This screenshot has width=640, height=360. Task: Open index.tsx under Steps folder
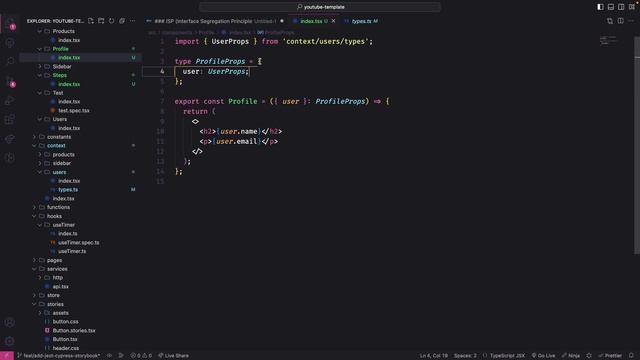[69, 84]
